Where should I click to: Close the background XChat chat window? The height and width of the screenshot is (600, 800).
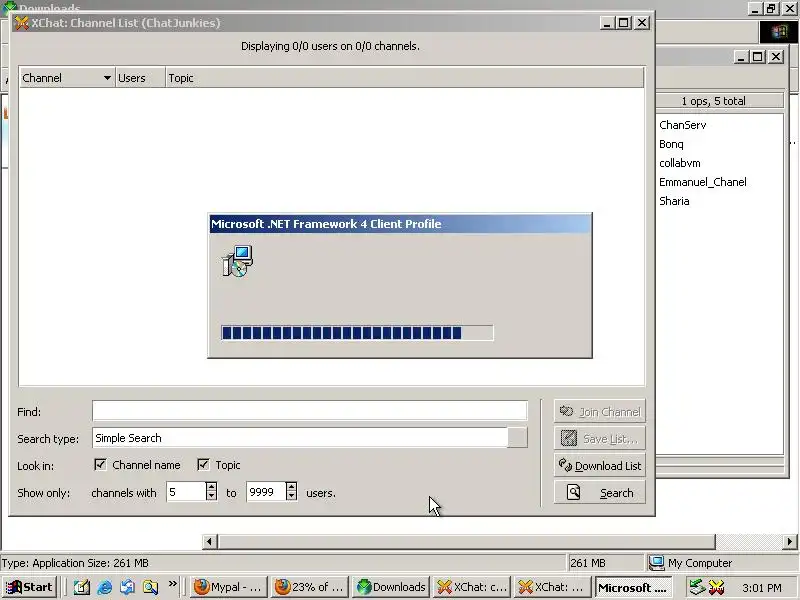click(x=776, y=57)
